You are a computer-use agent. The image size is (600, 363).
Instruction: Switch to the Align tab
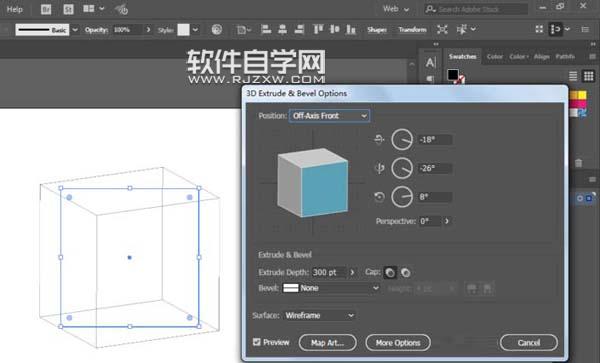pos(541,57)
